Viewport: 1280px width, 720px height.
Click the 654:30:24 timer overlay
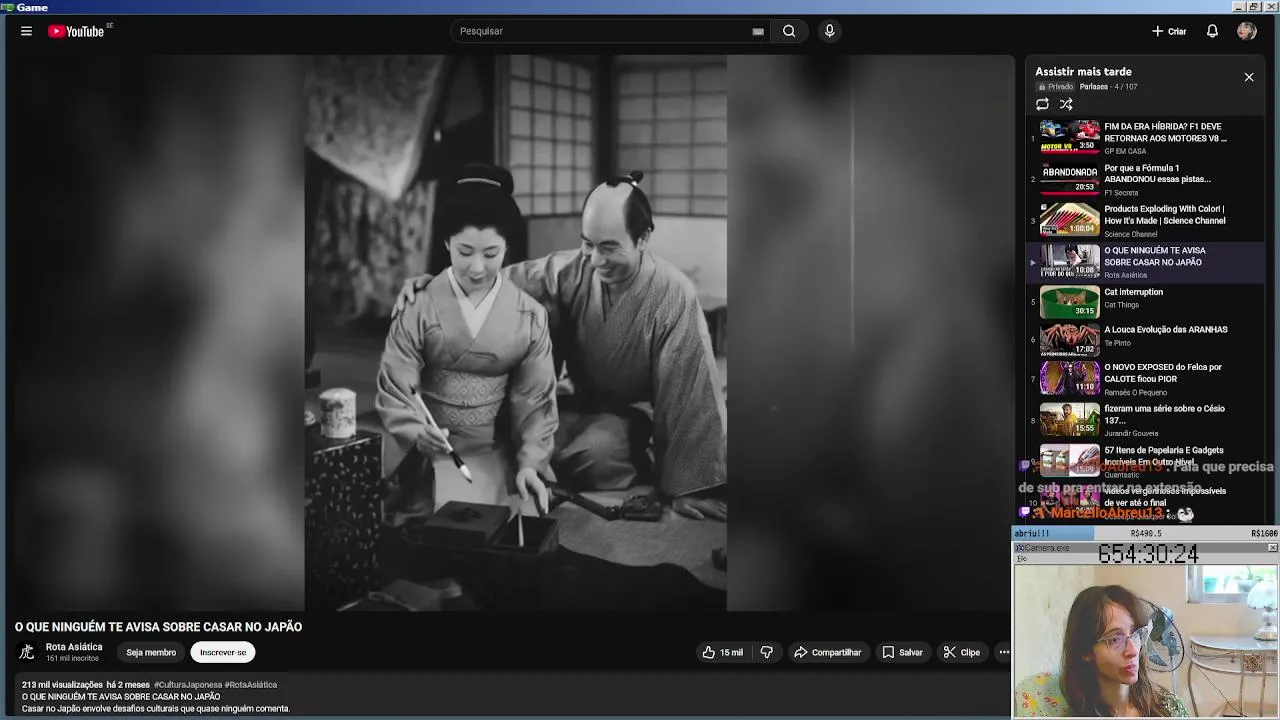click(1148, 554)
